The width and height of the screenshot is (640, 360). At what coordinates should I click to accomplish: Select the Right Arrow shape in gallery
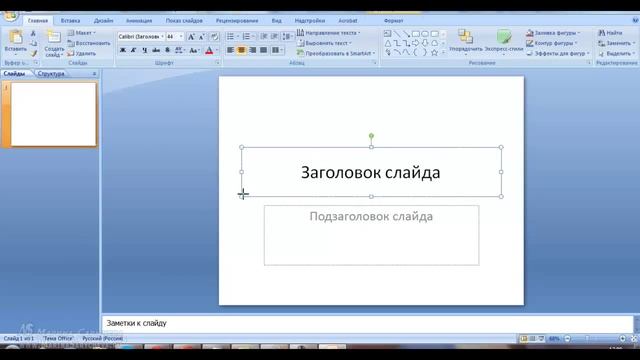(416, 43)
